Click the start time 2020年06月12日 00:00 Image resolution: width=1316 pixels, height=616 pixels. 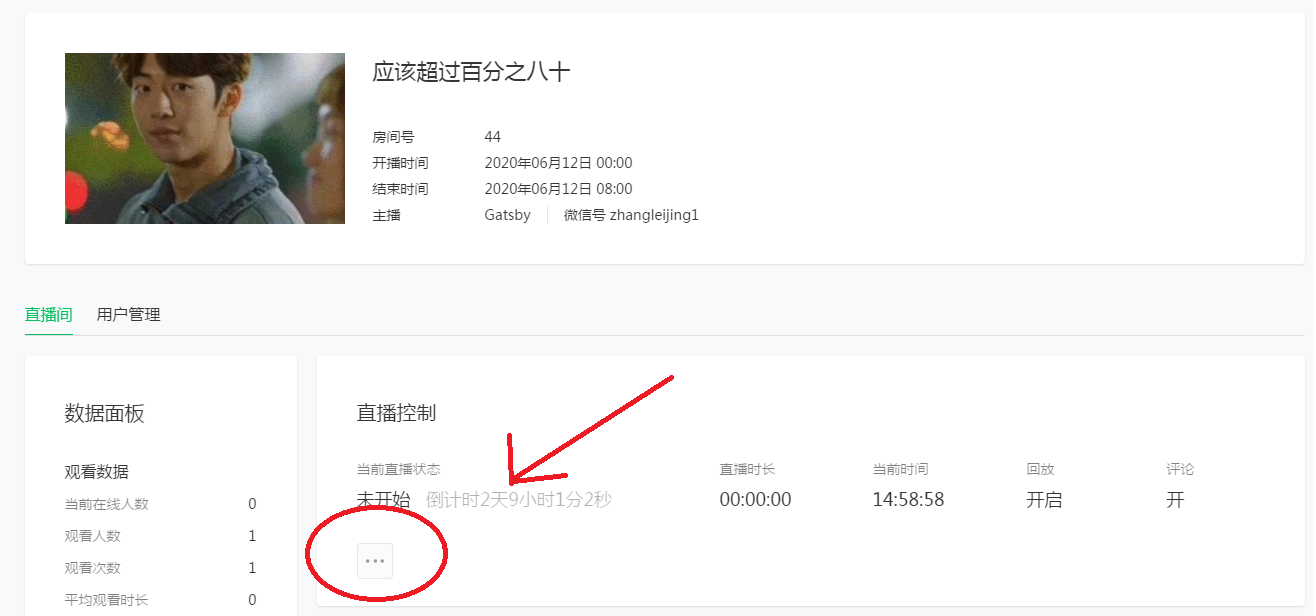click(558, 163)
